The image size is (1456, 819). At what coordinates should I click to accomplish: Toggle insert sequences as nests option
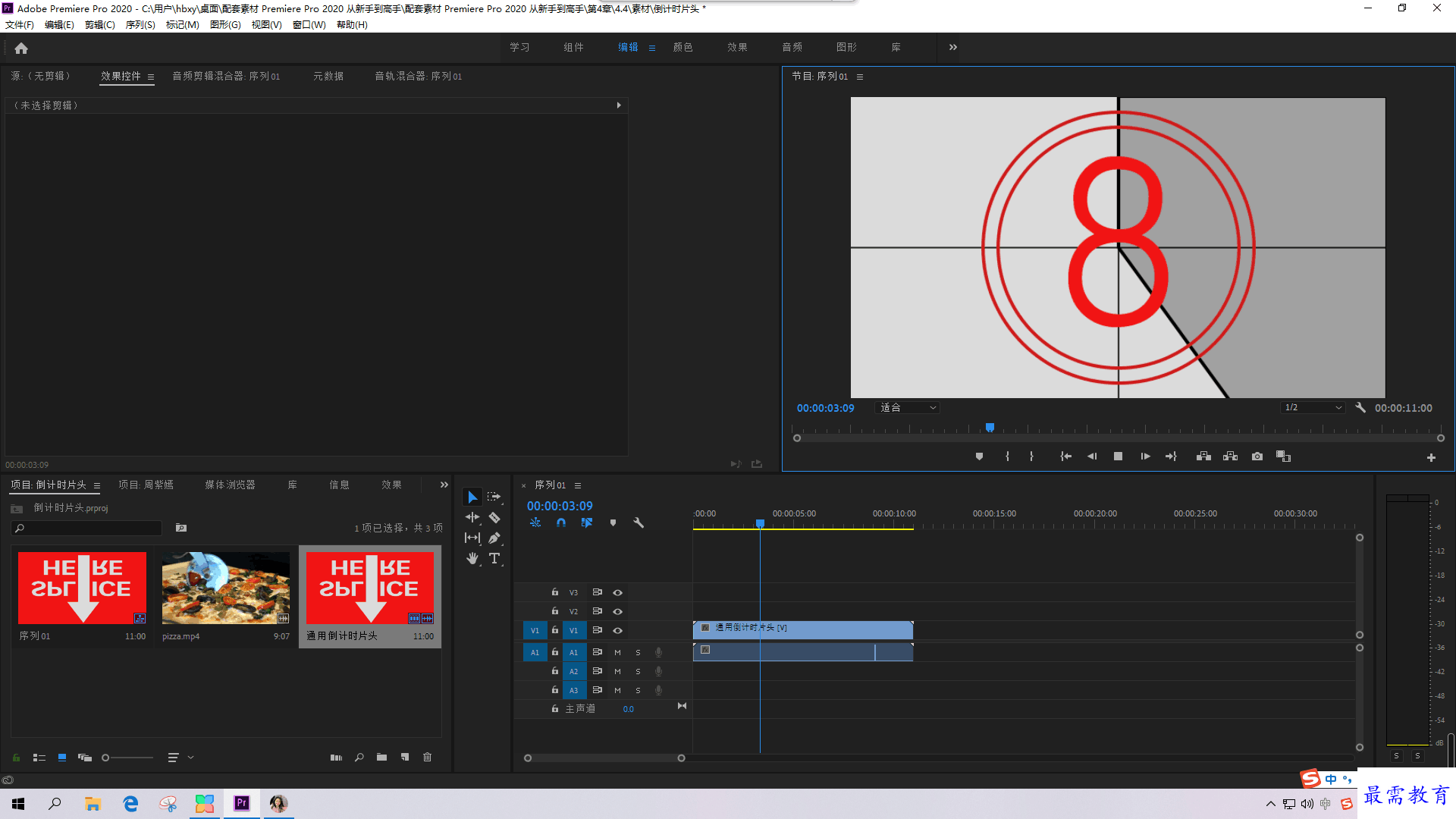pyautogui.click(x=535, y=522)
